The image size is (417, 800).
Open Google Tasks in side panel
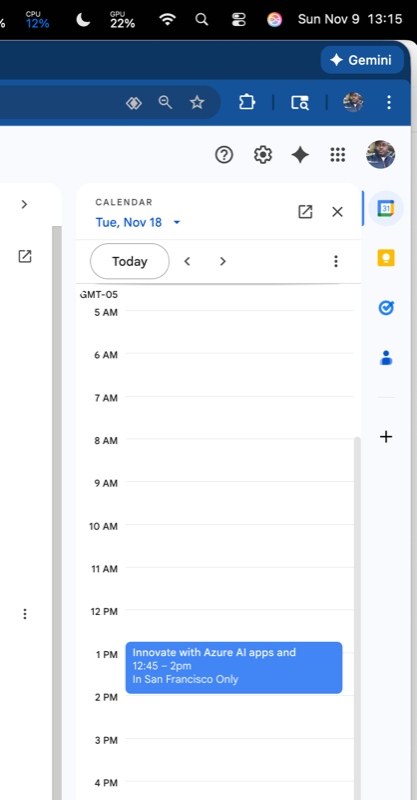point(386,308)
